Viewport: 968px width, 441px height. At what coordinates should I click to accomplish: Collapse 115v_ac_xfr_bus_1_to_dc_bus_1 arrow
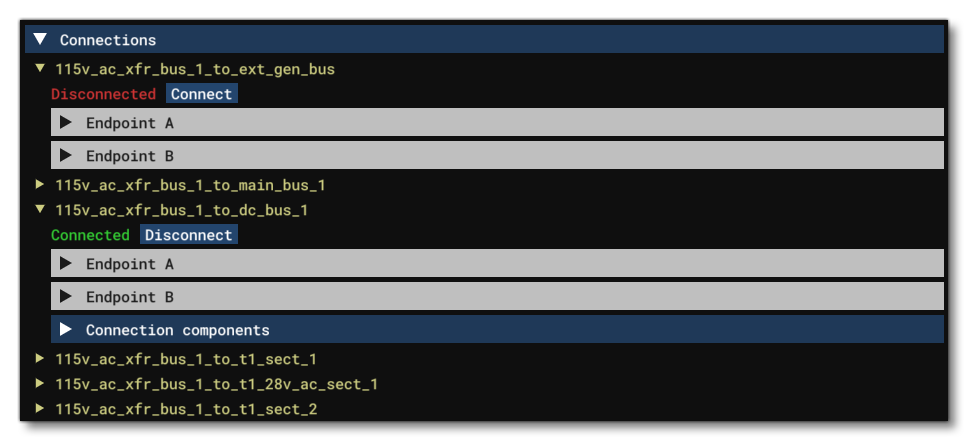pos(40,210)
